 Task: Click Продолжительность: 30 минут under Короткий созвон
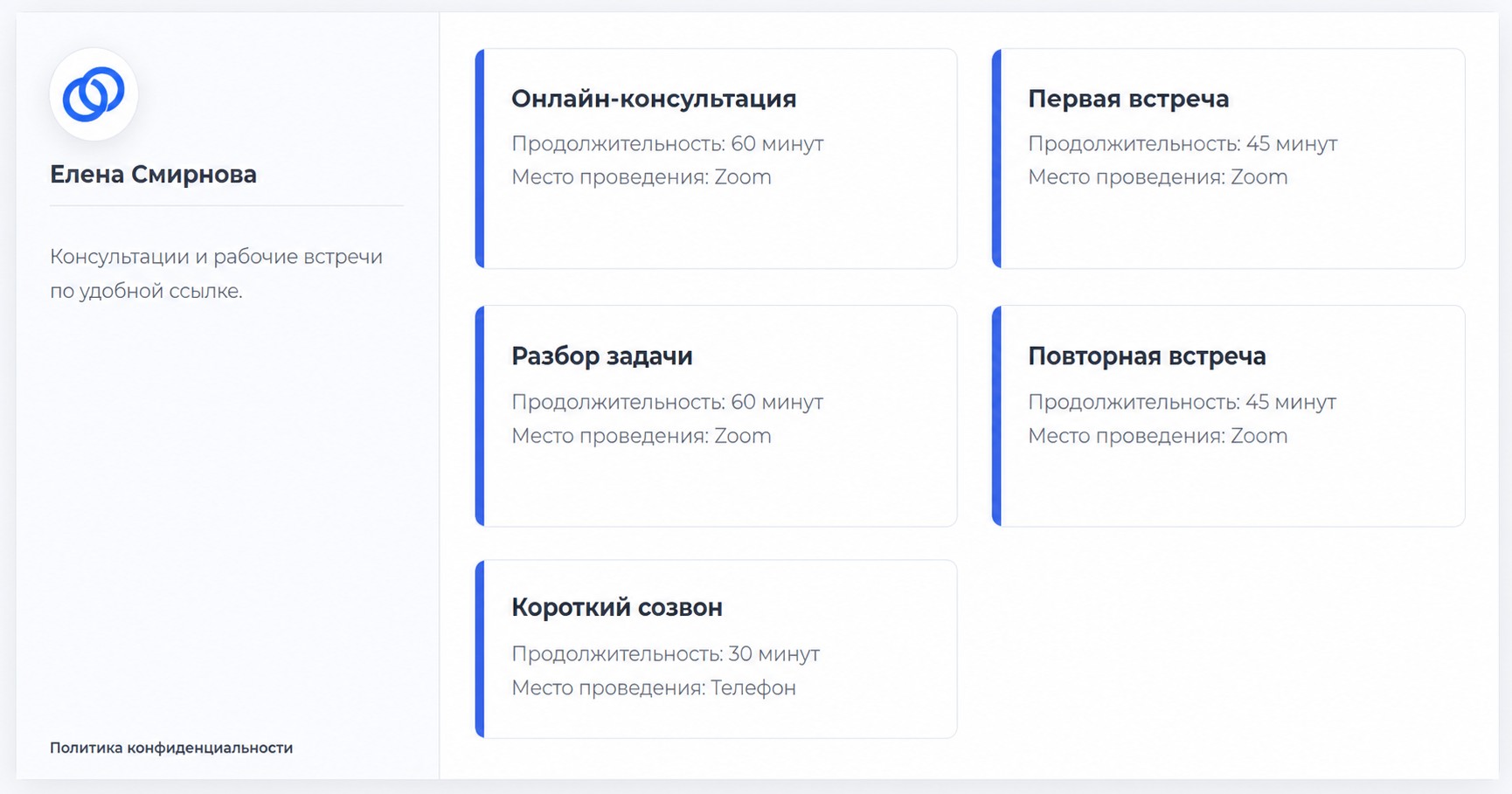click(666, 653)
